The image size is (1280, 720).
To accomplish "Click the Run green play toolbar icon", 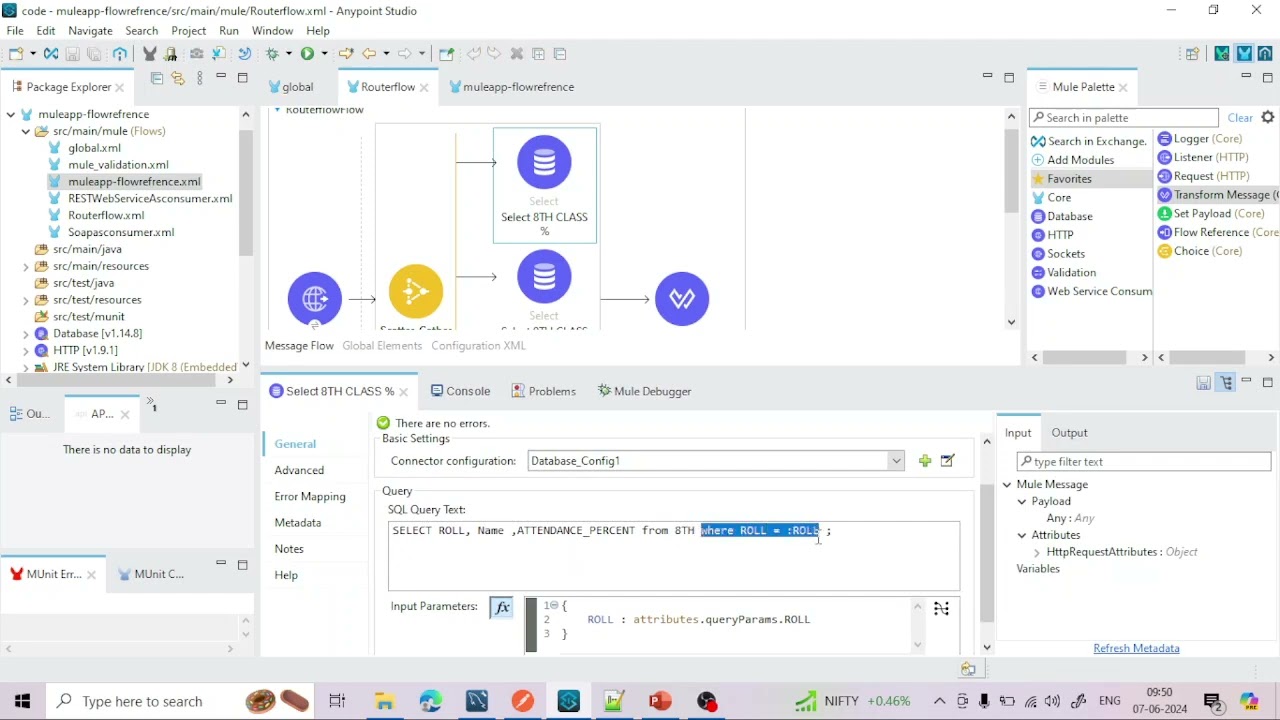I will click(x=307, y=54).
